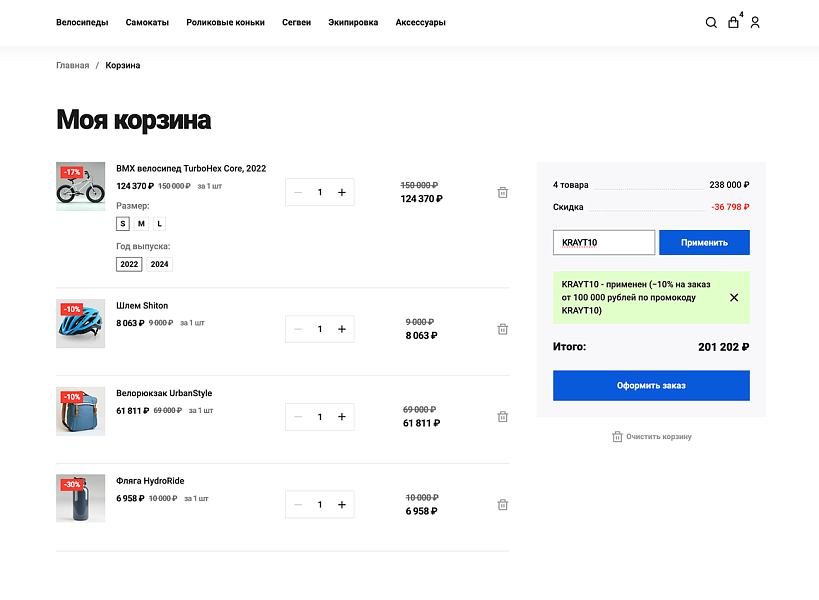Remove the HydroRide bottle using its trash icon
Screen dimensions: 819x600
pyautogui.click(x=502, y=504)
